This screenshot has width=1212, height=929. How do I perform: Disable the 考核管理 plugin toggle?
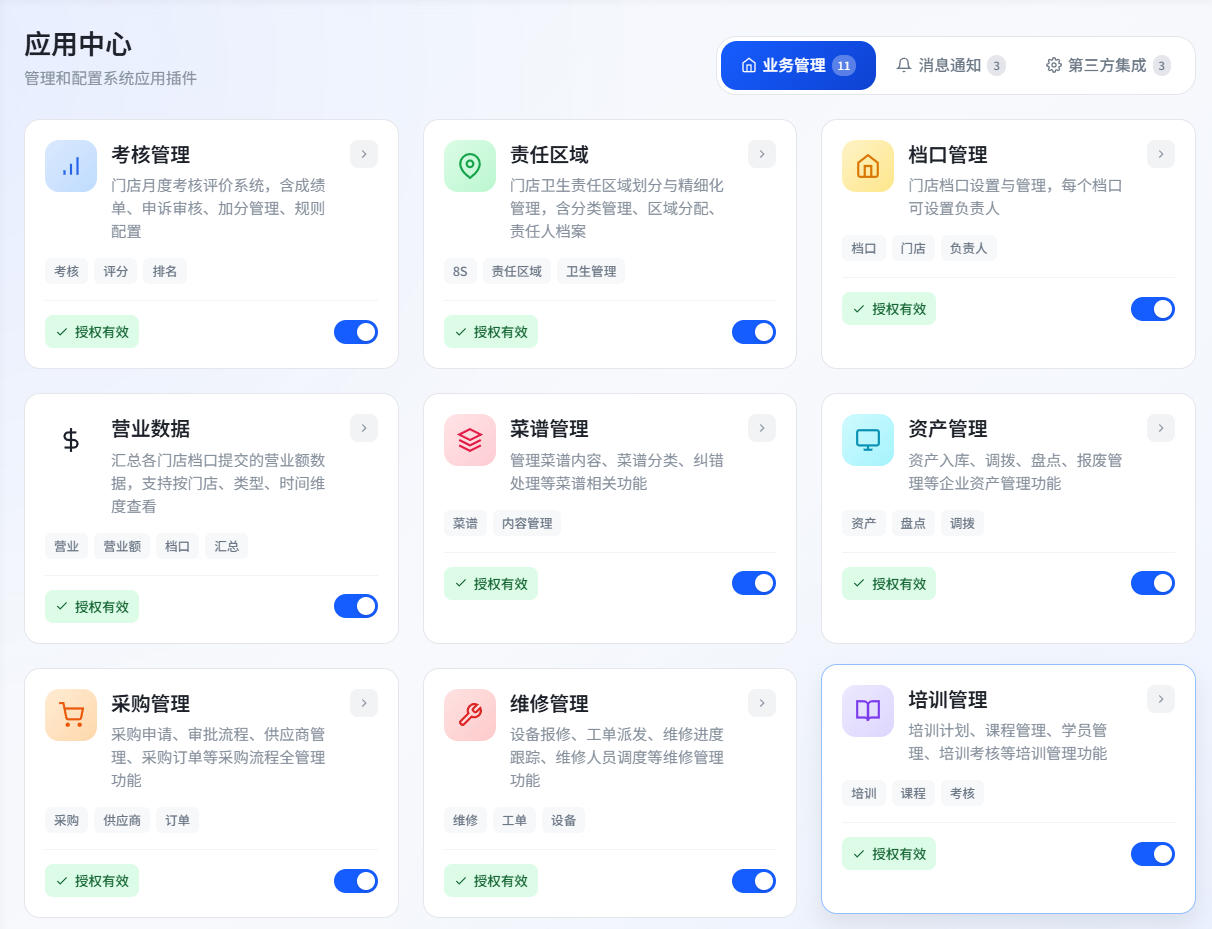point(356,331)
